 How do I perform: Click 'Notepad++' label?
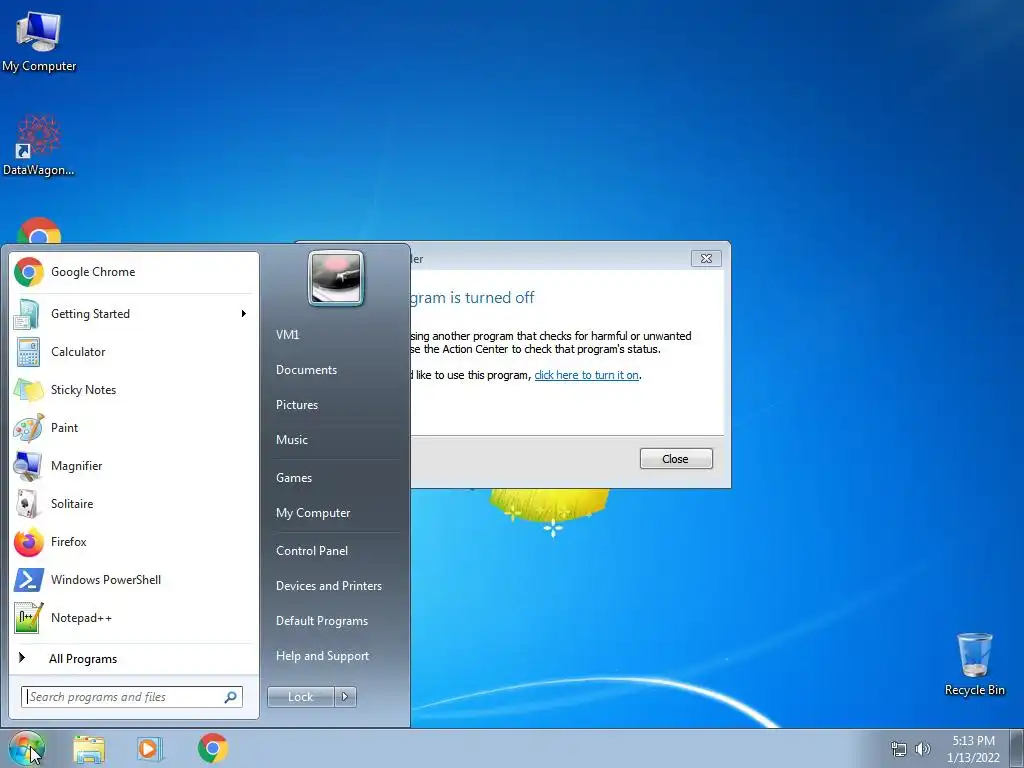pos(81,618)
